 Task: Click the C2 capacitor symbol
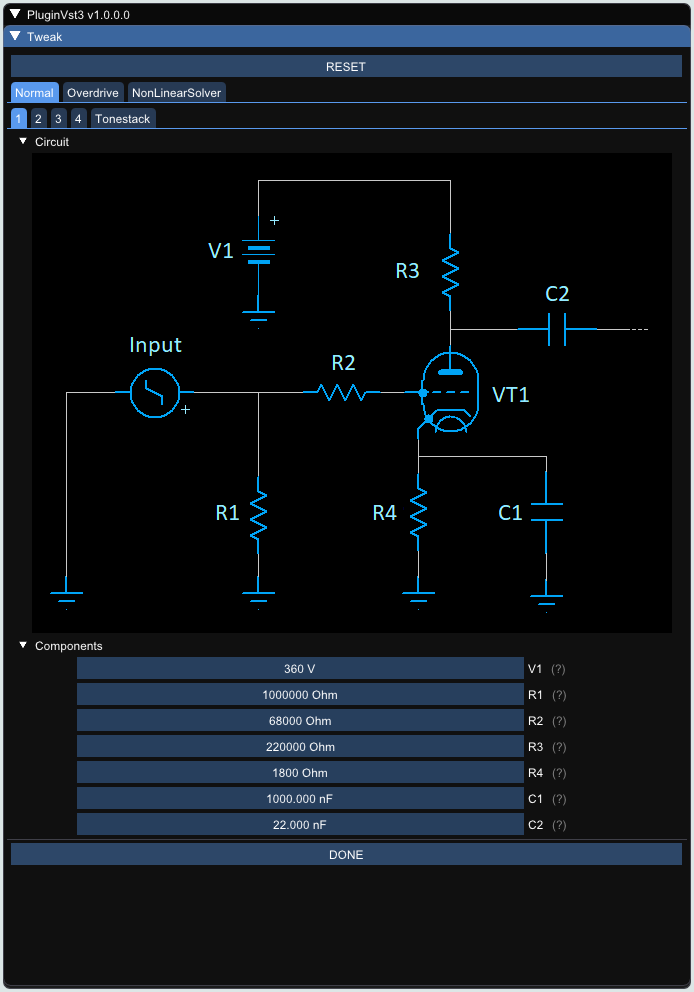point(557,329)
